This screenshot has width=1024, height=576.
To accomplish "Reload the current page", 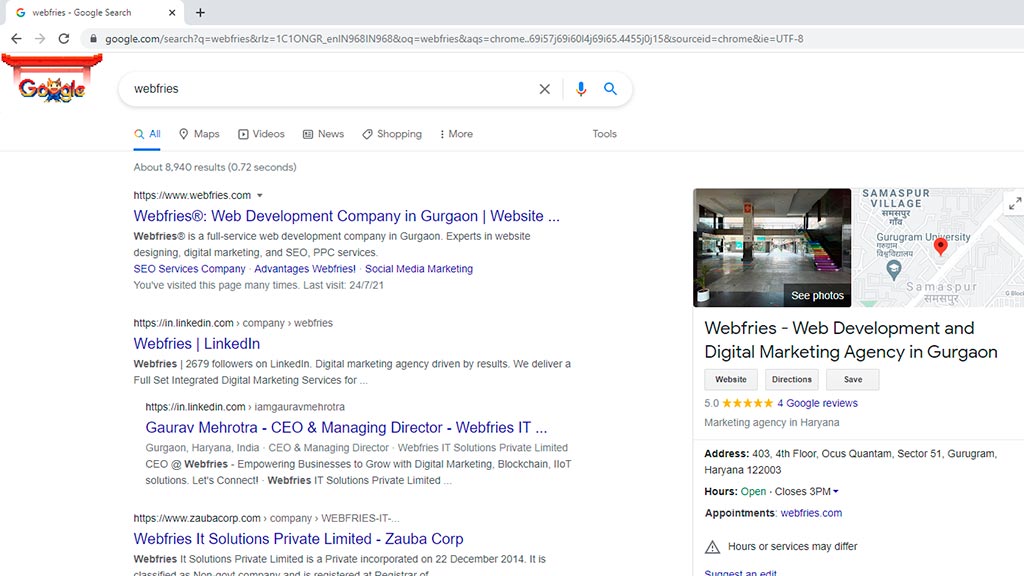I will coord(63,39).
